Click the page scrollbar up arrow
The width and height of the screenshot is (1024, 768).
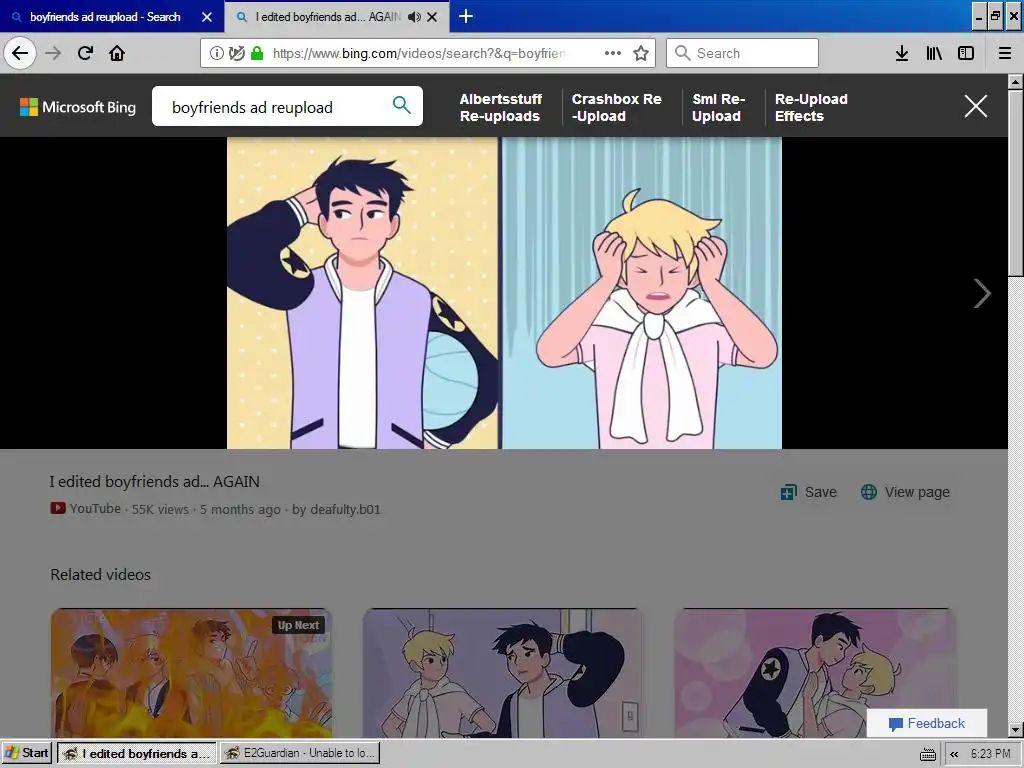[1016, 82]
